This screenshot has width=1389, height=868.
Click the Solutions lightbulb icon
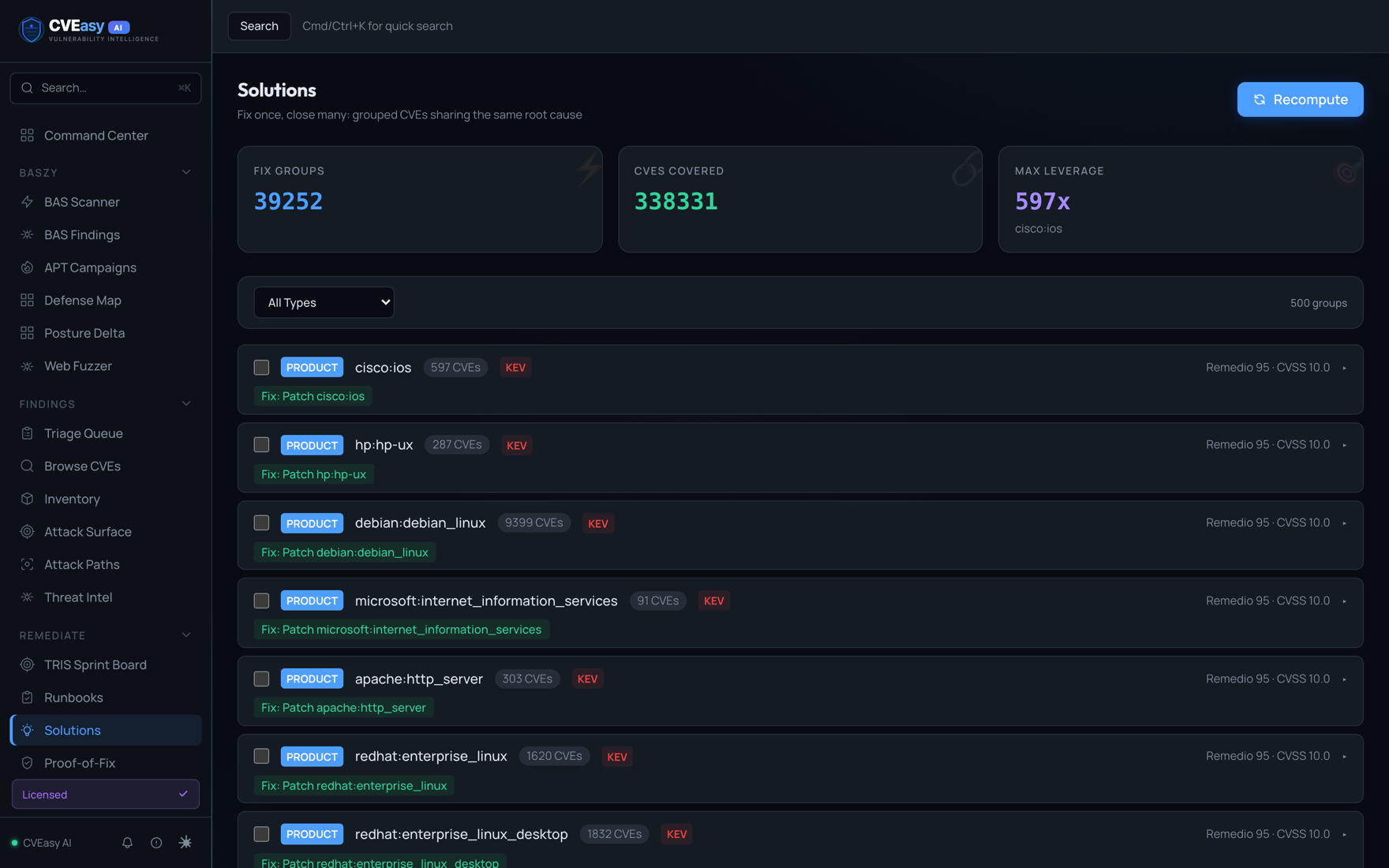tap(27, 731)
